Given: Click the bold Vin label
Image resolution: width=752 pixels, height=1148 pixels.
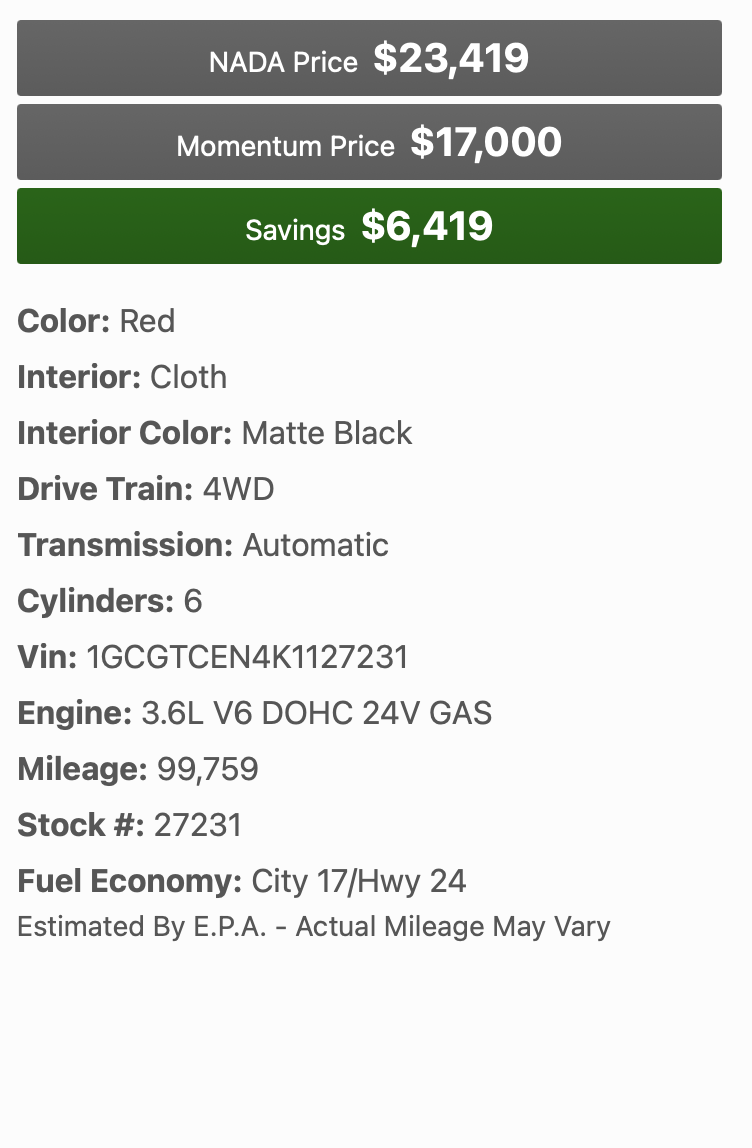Looking at the screenshot, I should click(x=47, y=657).
